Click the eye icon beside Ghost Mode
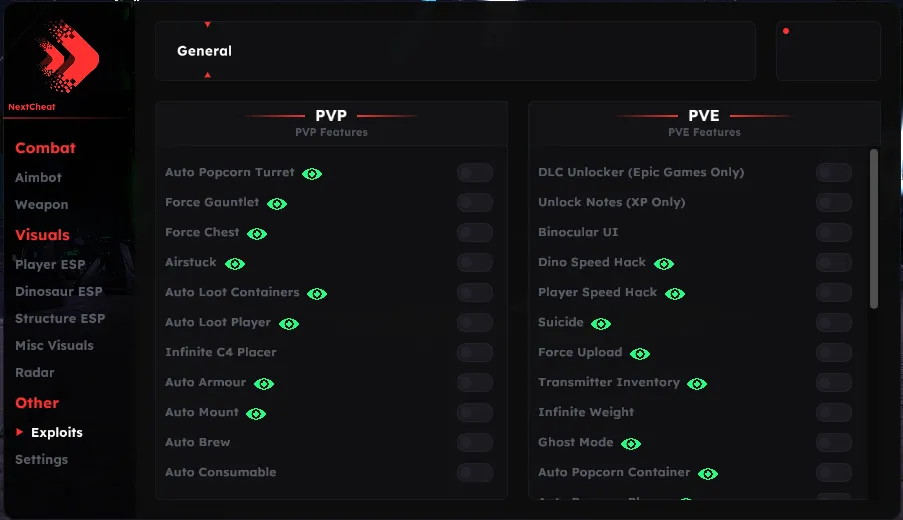 click(x=631, y=443)
